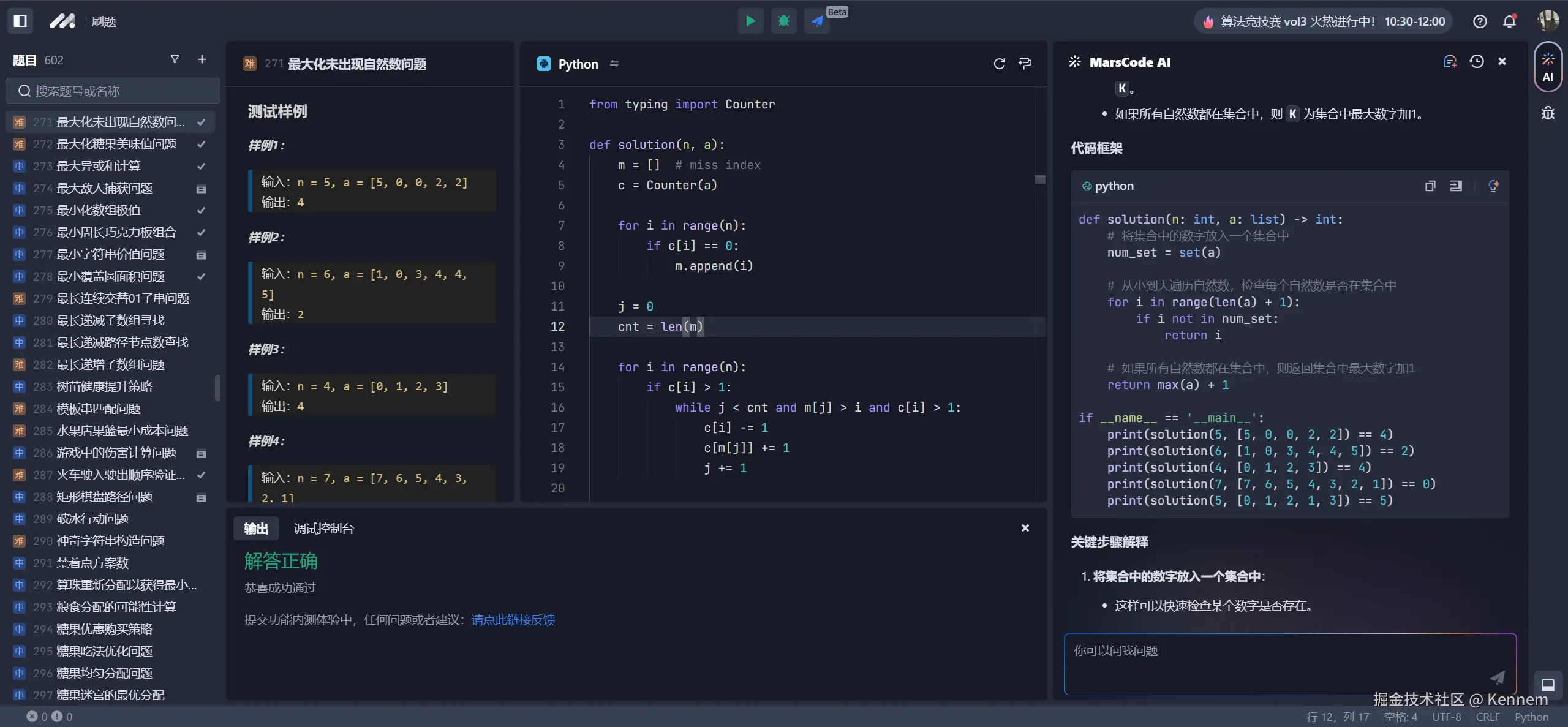The height and width of the screenshot is (727, 1568).
Task: Toggle the bottom panel layout button
Action: pyautogui.click(x=1548, y=685)
